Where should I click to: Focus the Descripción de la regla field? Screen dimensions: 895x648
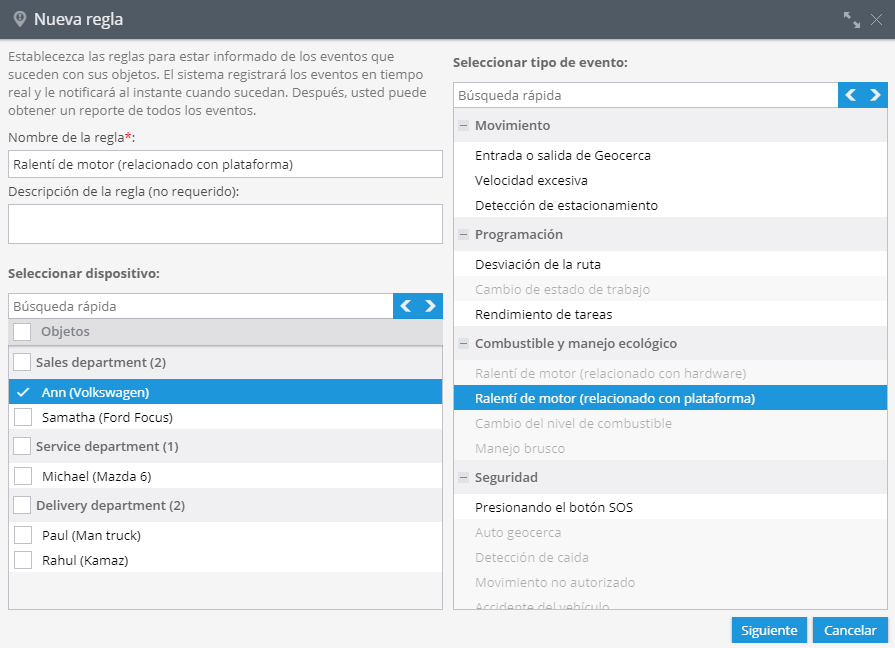click(x=225, y=224)
